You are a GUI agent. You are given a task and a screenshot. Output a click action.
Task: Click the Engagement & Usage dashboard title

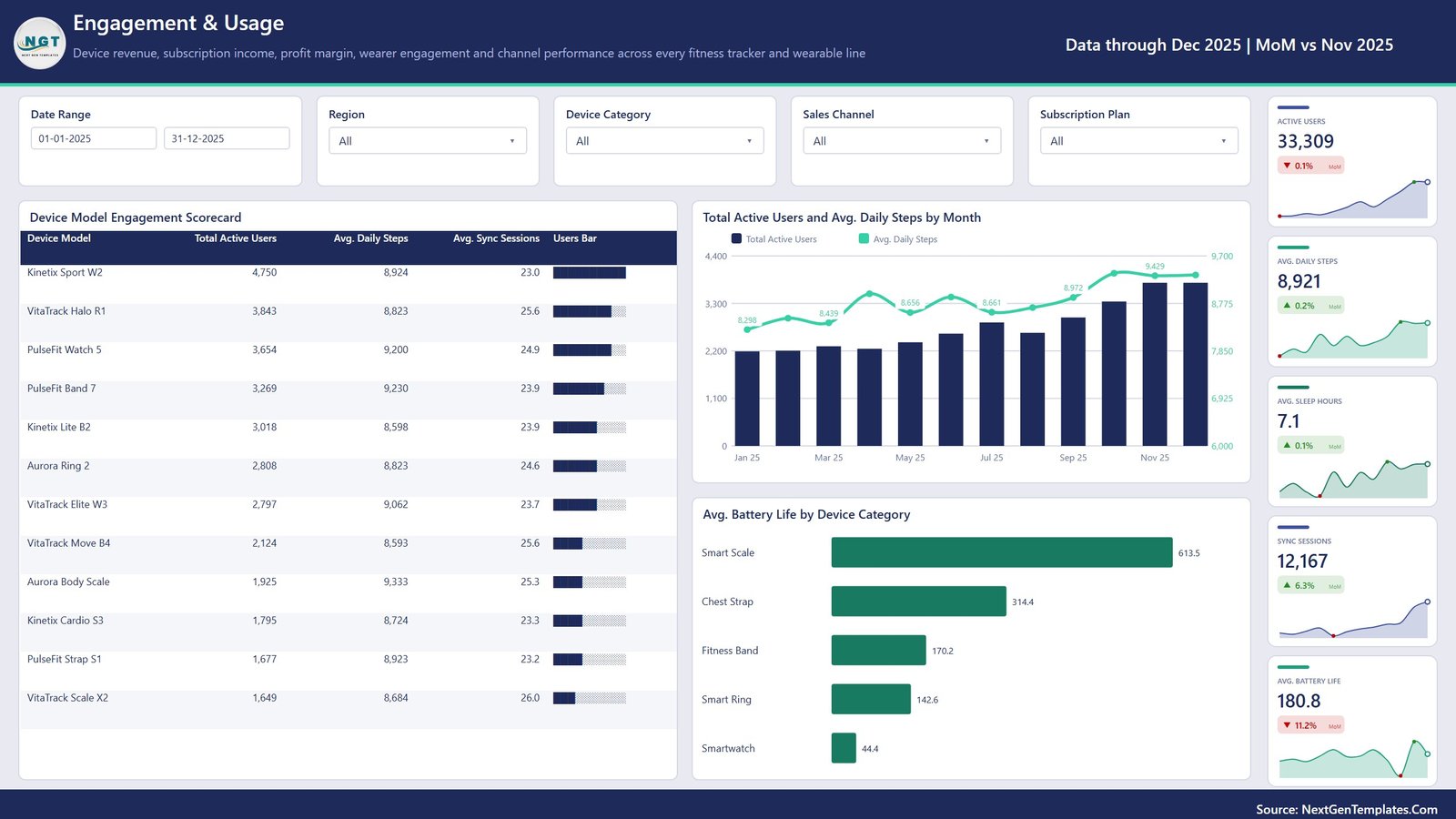click(178, 23)
